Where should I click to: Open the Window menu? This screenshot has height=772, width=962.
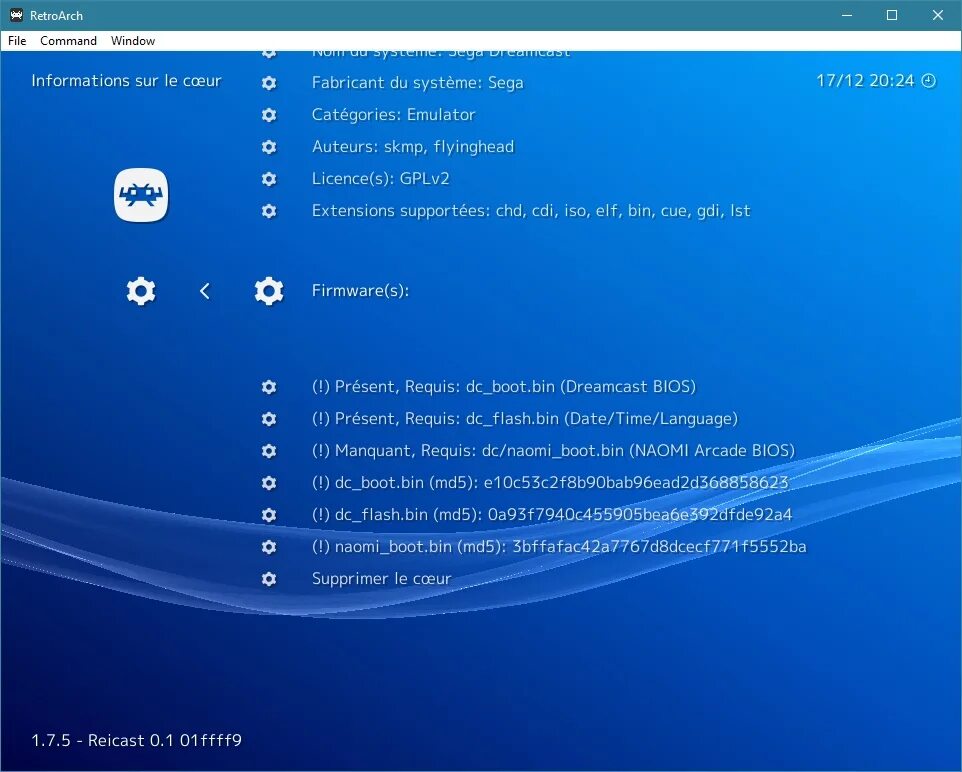tap(133, 41)
